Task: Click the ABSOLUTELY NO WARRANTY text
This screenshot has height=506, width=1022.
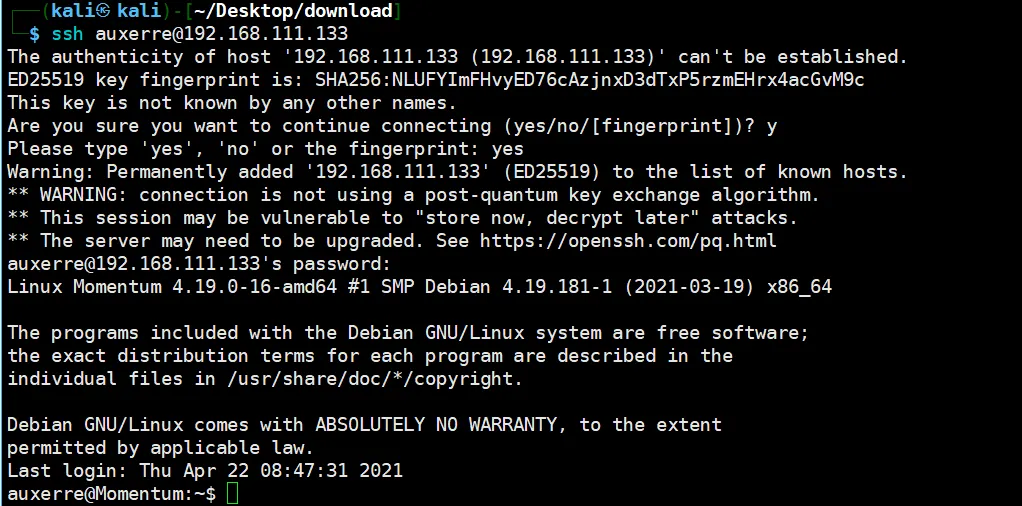Action: point(436,425)
